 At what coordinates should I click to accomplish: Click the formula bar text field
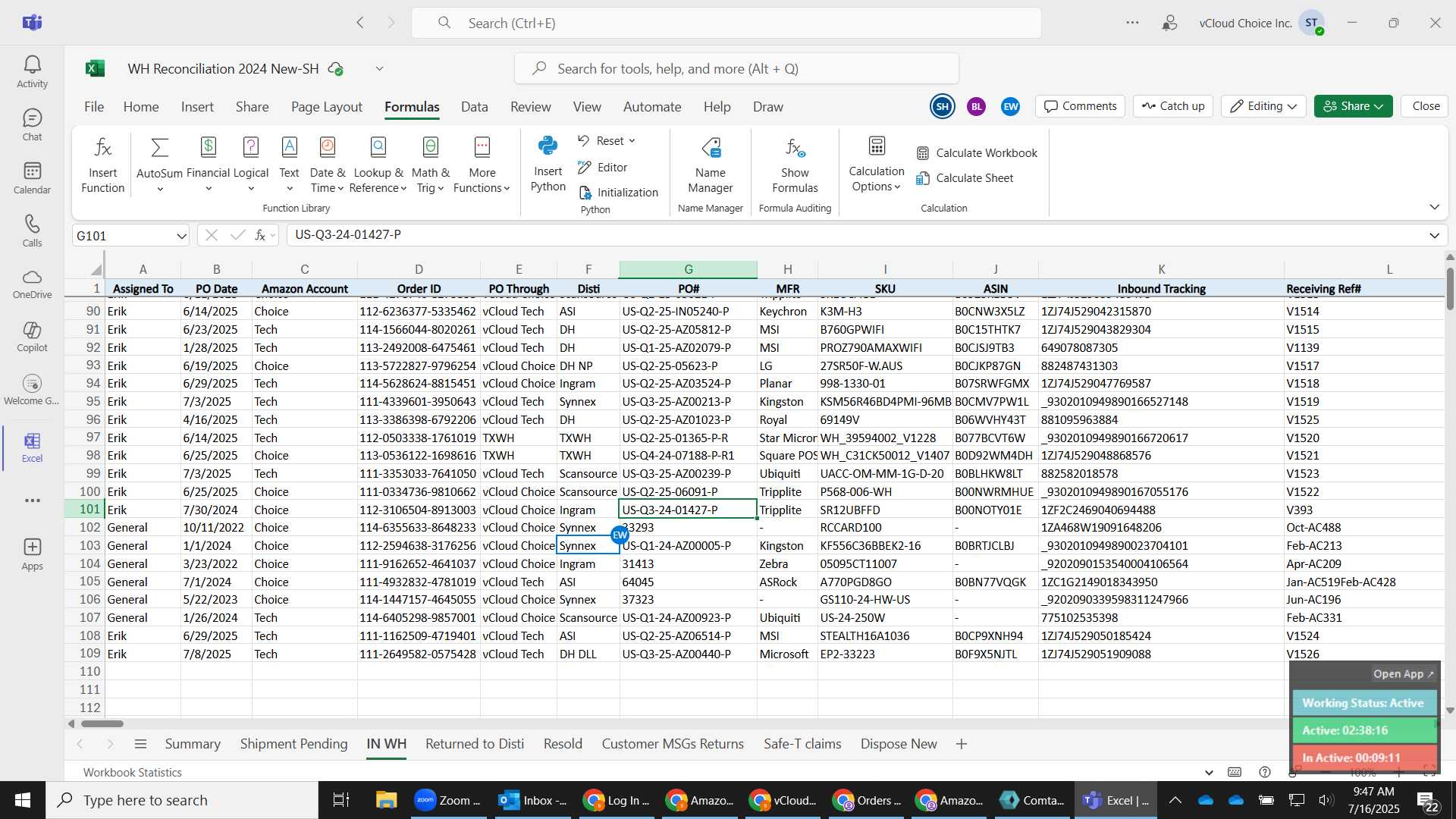coord(855,235)
